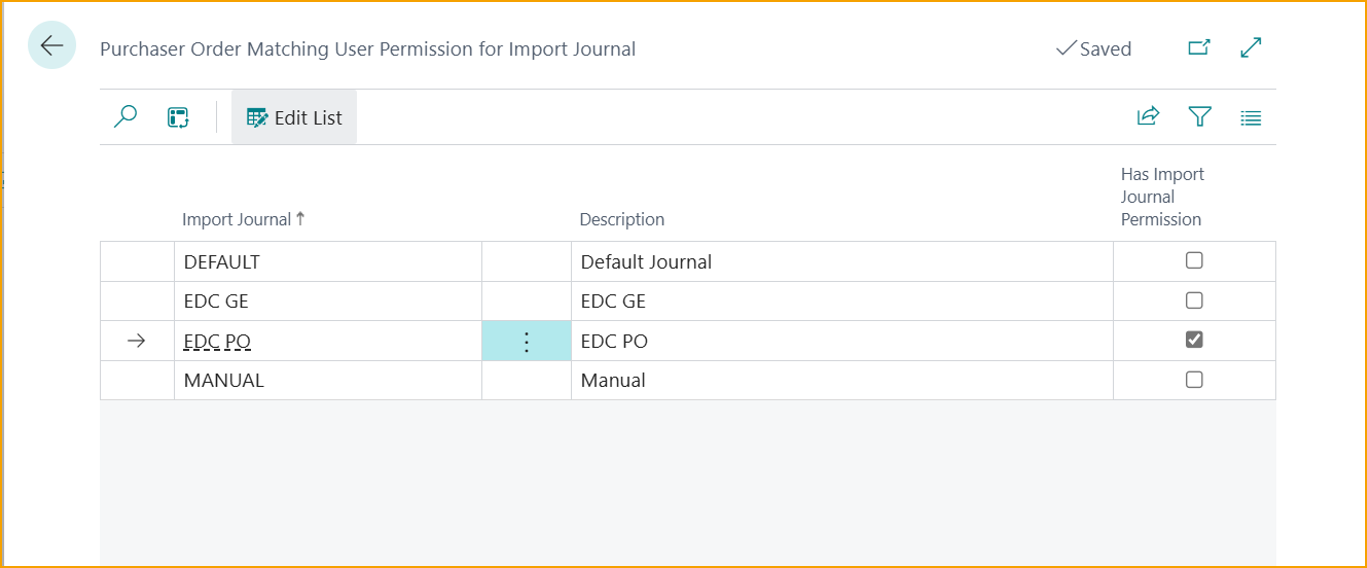The height and width of the screenshot is (568, 1367).
Task: Click the Default Journal description cell
Action: pyautogui.click(x=646, y=262)
